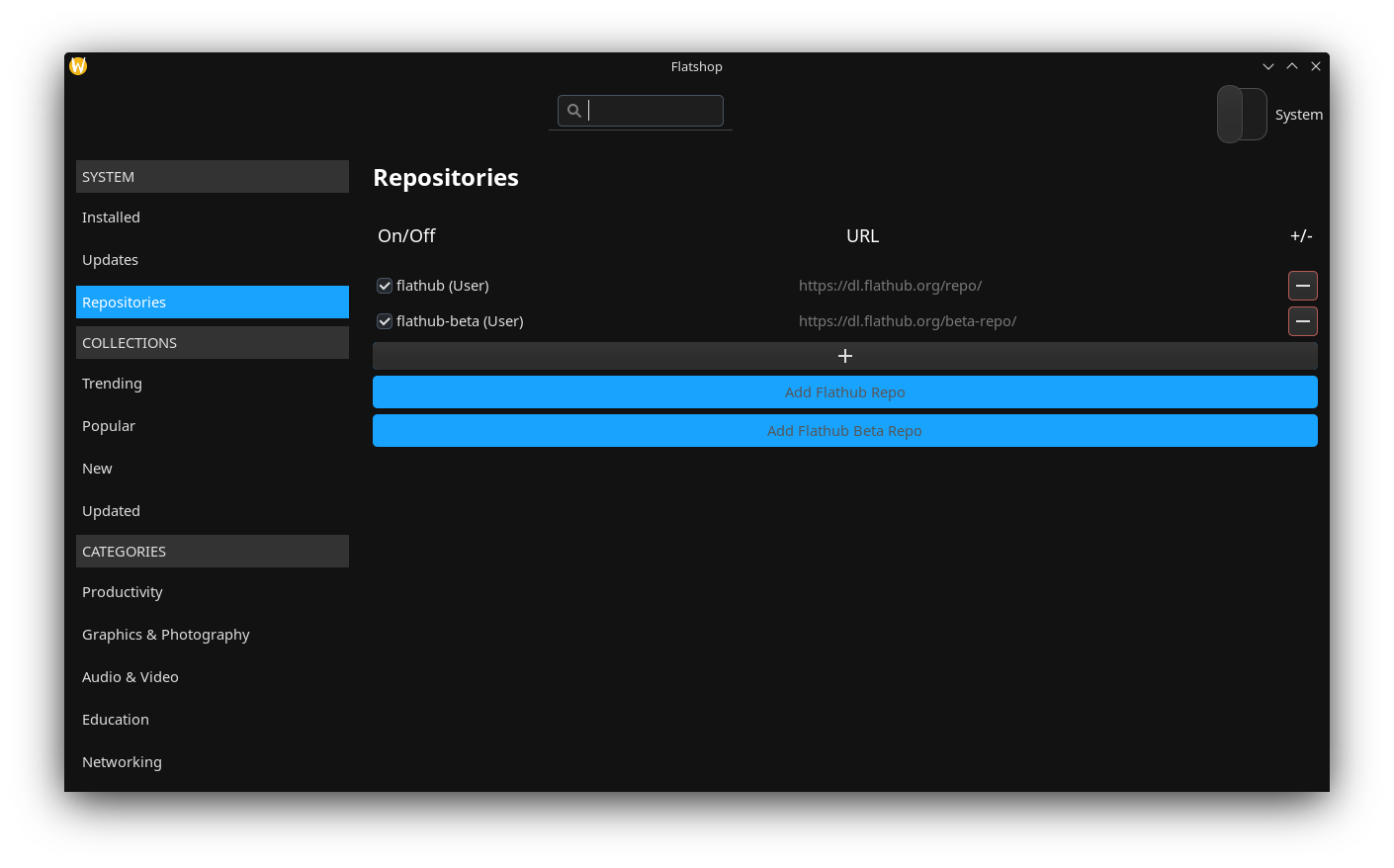Click the magnifier icon in the search bar
Image resolution: width=1394 pixels, height=868 pixels.
574,110
